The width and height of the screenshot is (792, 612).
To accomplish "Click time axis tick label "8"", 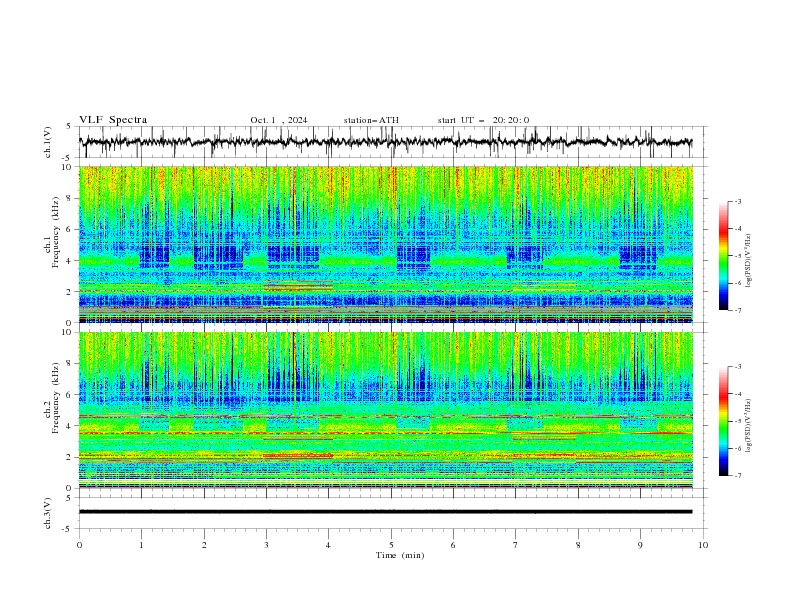I will coord(578,545).
